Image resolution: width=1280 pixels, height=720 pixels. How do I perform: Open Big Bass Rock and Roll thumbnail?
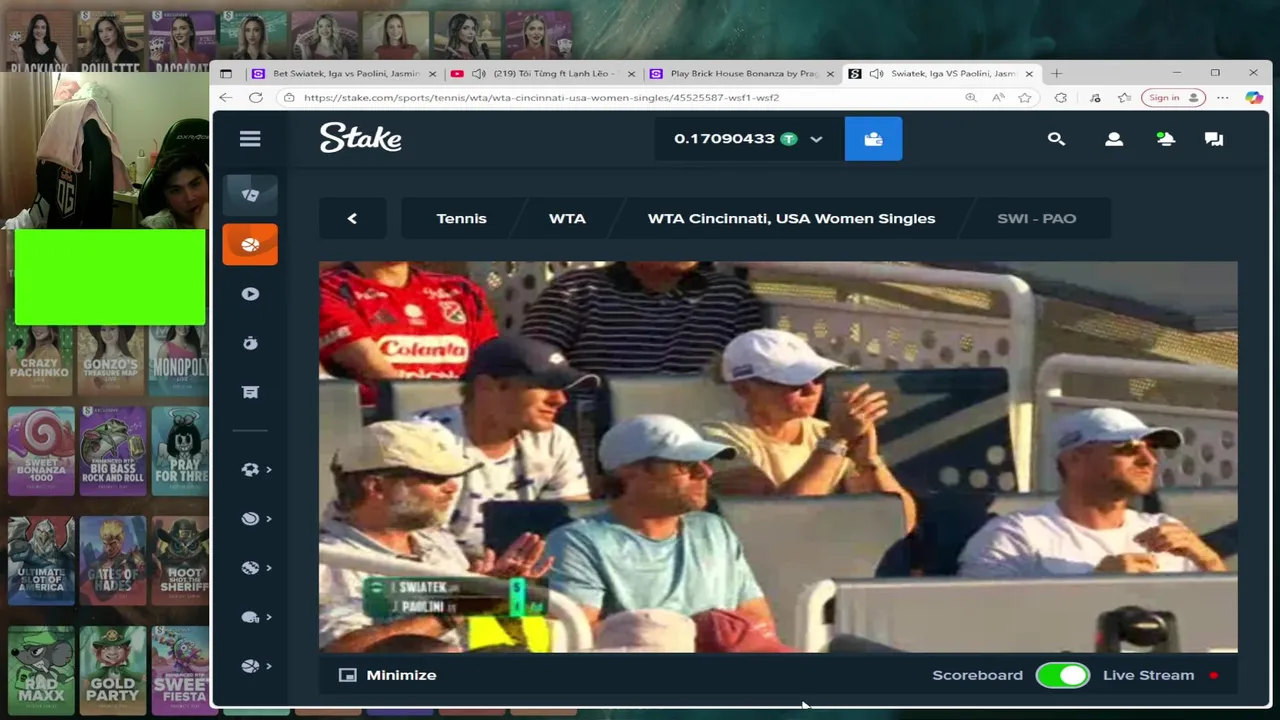(112, 450)
